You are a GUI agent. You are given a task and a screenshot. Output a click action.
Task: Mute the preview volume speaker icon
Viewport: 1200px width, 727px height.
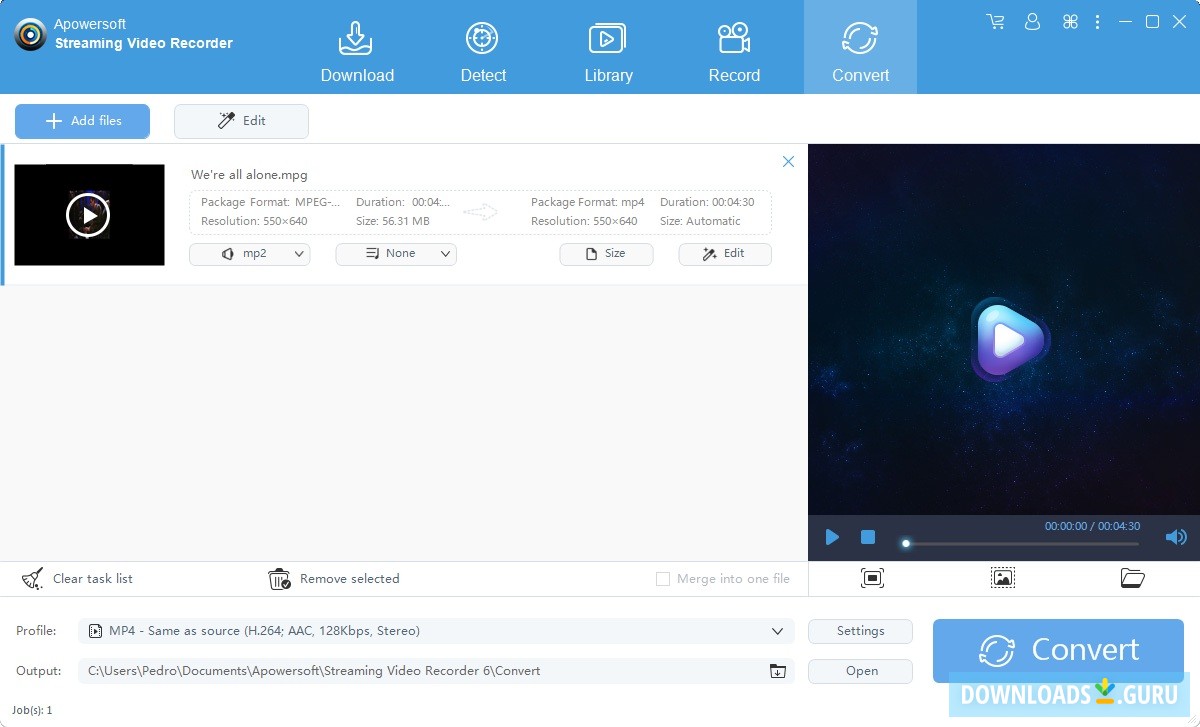1176,538
